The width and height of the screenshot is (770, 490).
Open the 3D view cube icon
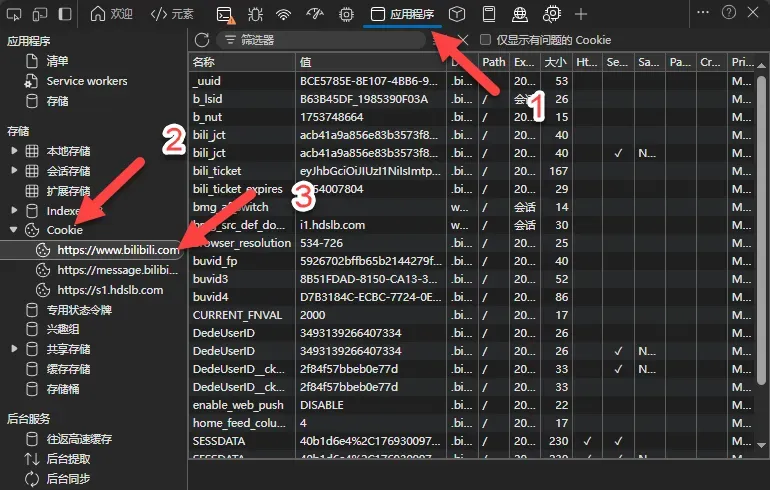(x=457, y=14)
